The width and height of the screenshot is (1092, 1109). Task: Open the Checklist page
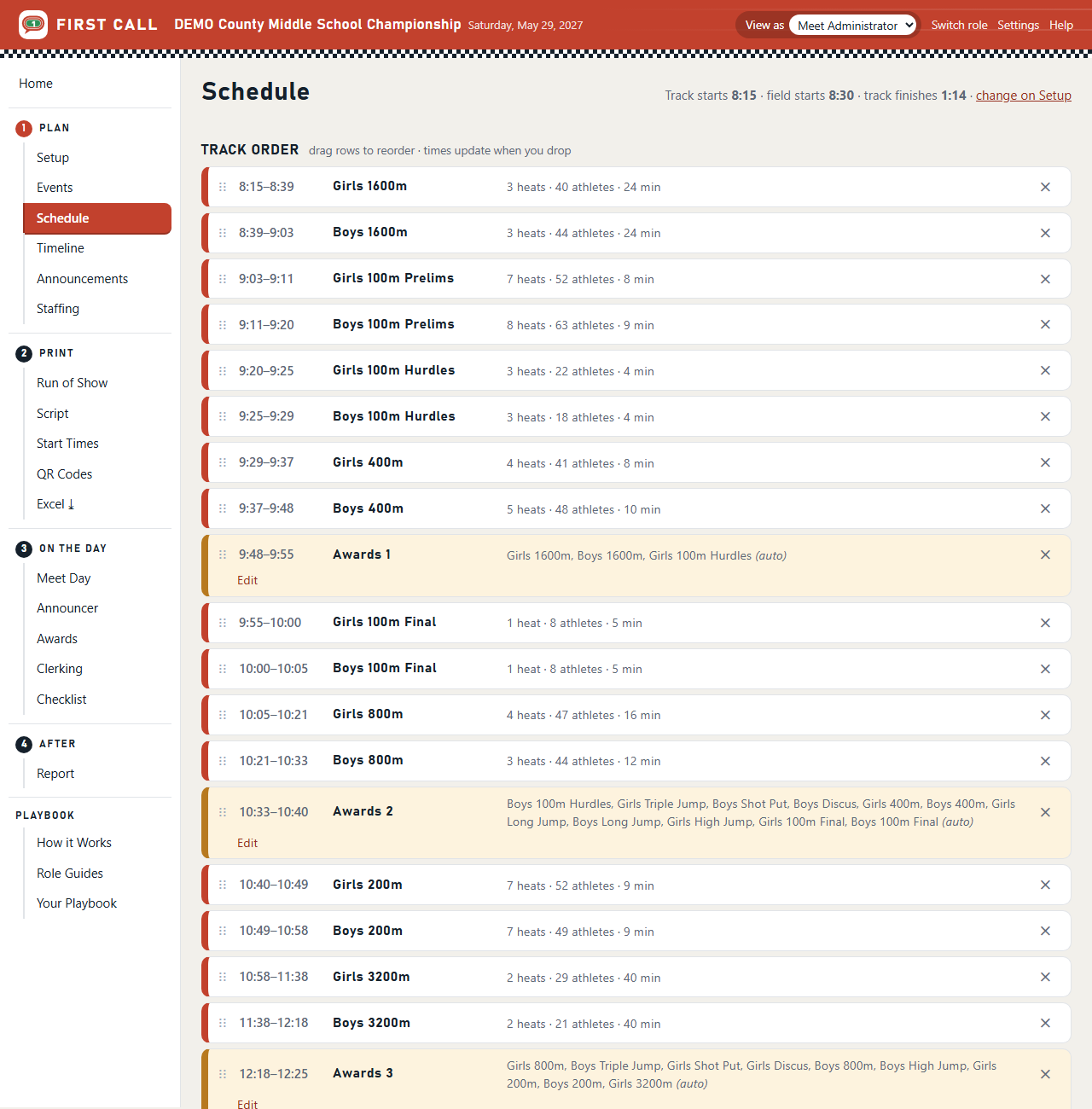pos(61,700)
